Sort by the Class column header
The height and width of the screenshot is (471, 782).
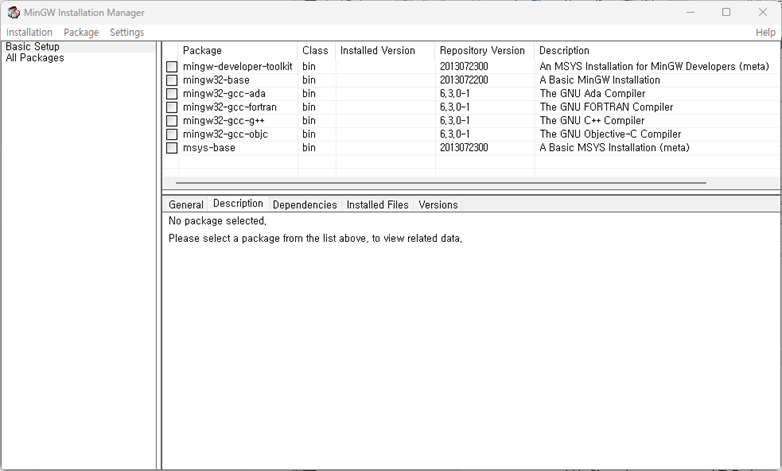click(317, 50)
